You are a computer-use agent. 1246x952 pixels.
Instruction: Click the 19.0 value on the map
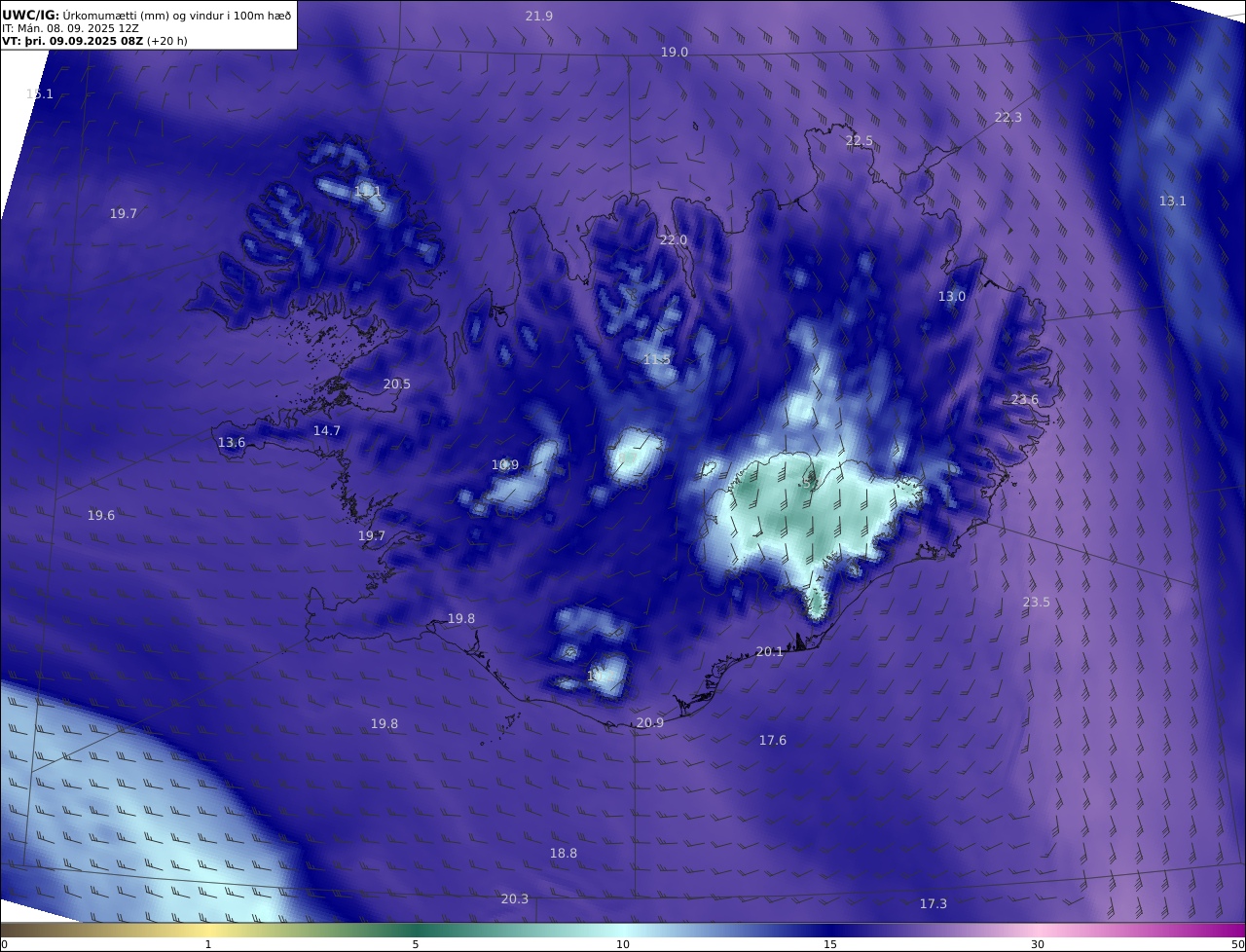pyautogui.click(x=675, y=52)
